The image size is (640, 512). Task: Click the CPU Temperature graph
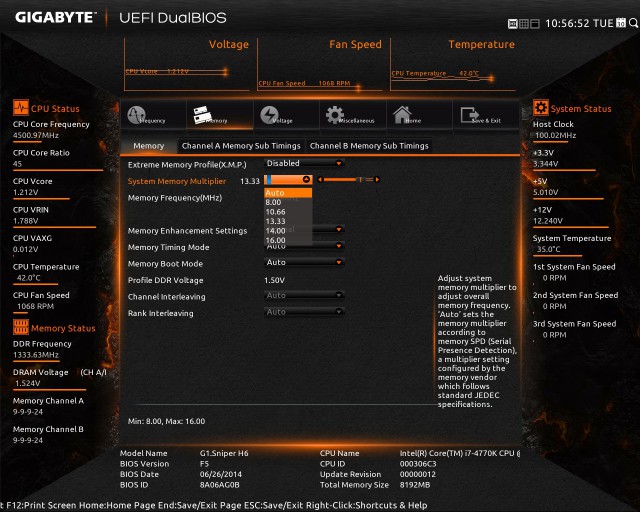tap(453, 65)
